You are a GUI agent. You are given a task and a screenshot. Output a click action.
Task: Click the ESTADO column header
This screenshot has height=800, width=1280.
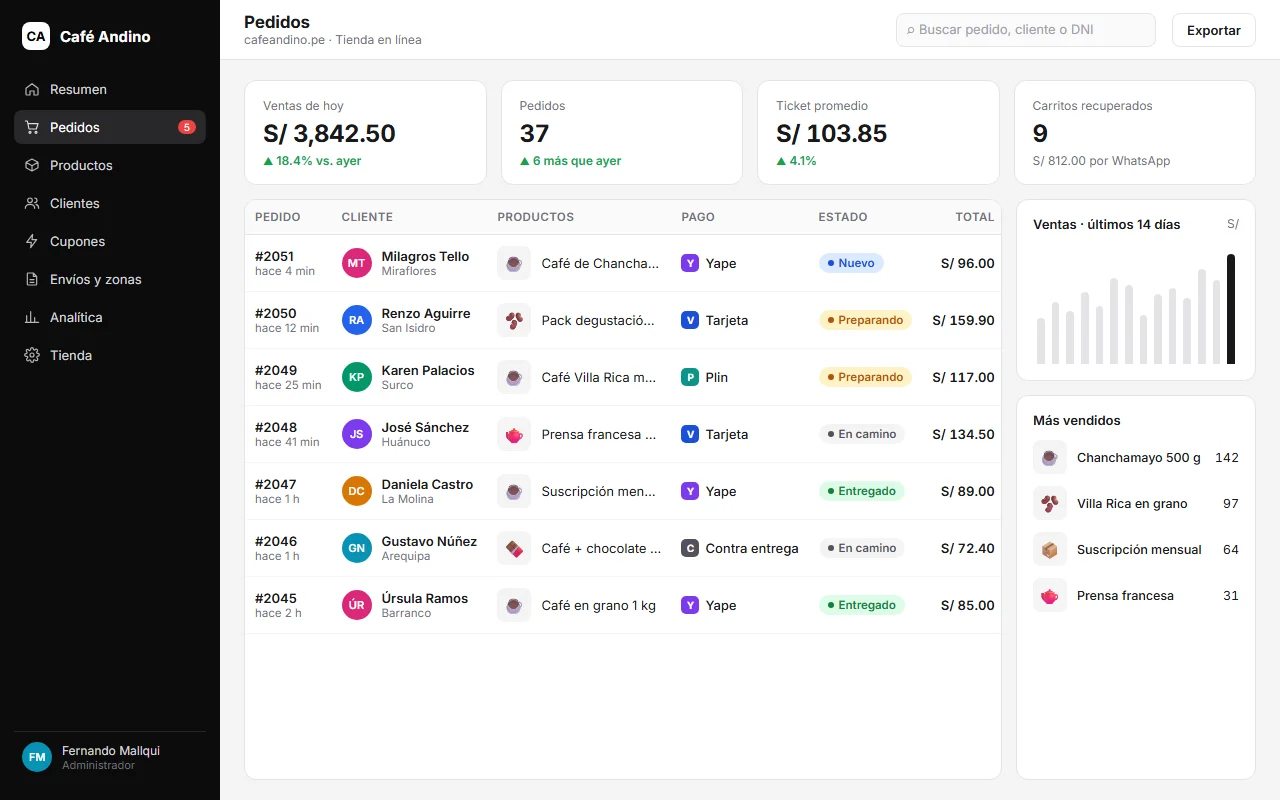coord(843,217)
